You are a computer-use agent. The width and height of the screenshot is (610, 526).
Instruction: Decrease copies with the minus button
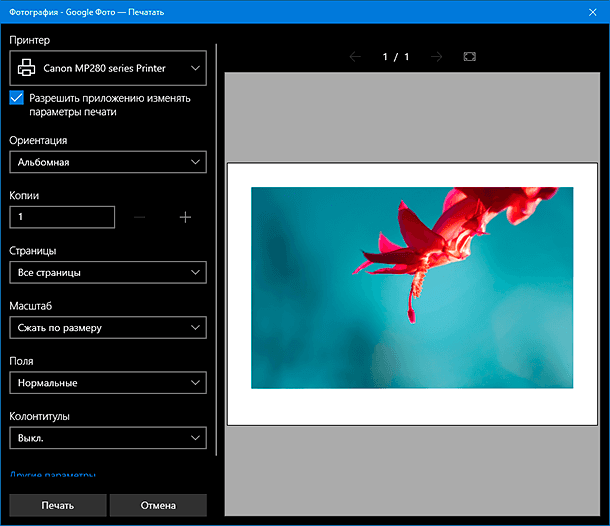coord(140,217)
